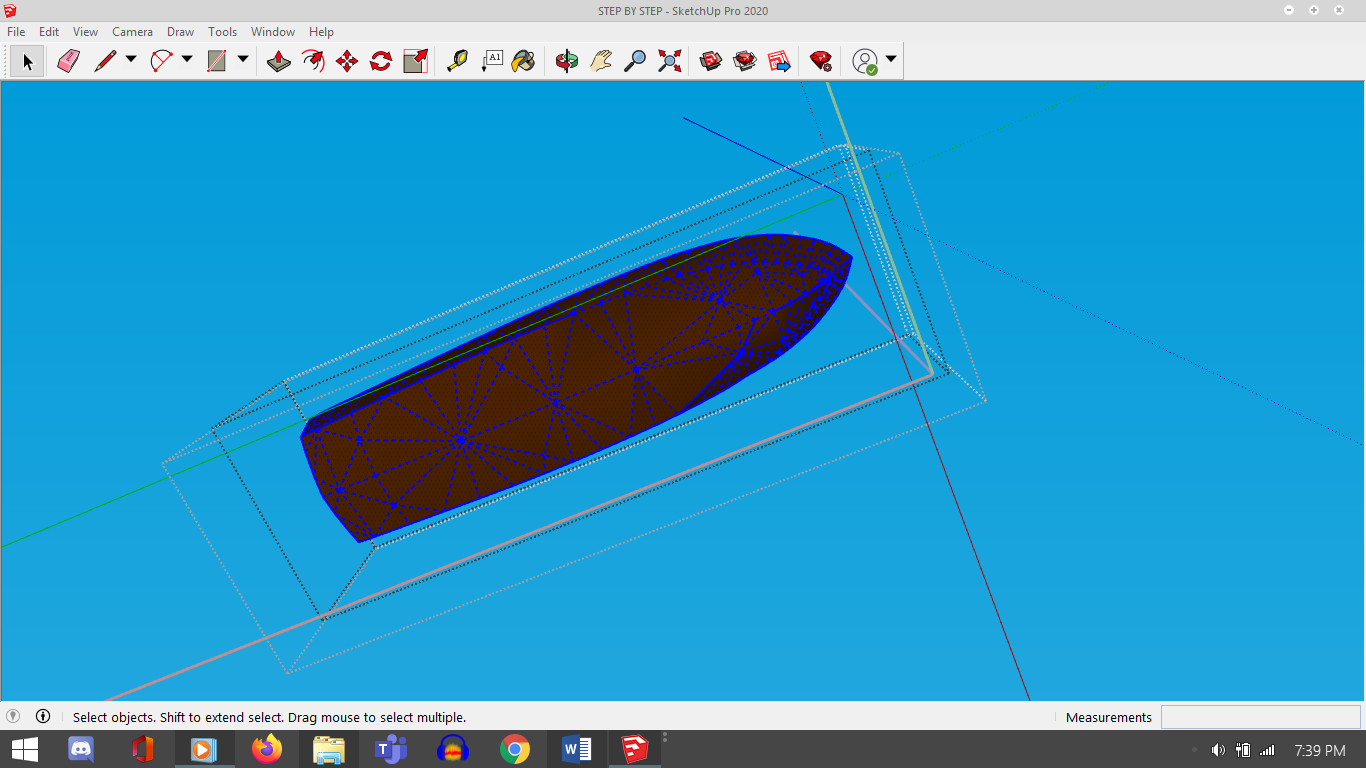Open the Help menu
1366x768 pixels.
[321, 32]
